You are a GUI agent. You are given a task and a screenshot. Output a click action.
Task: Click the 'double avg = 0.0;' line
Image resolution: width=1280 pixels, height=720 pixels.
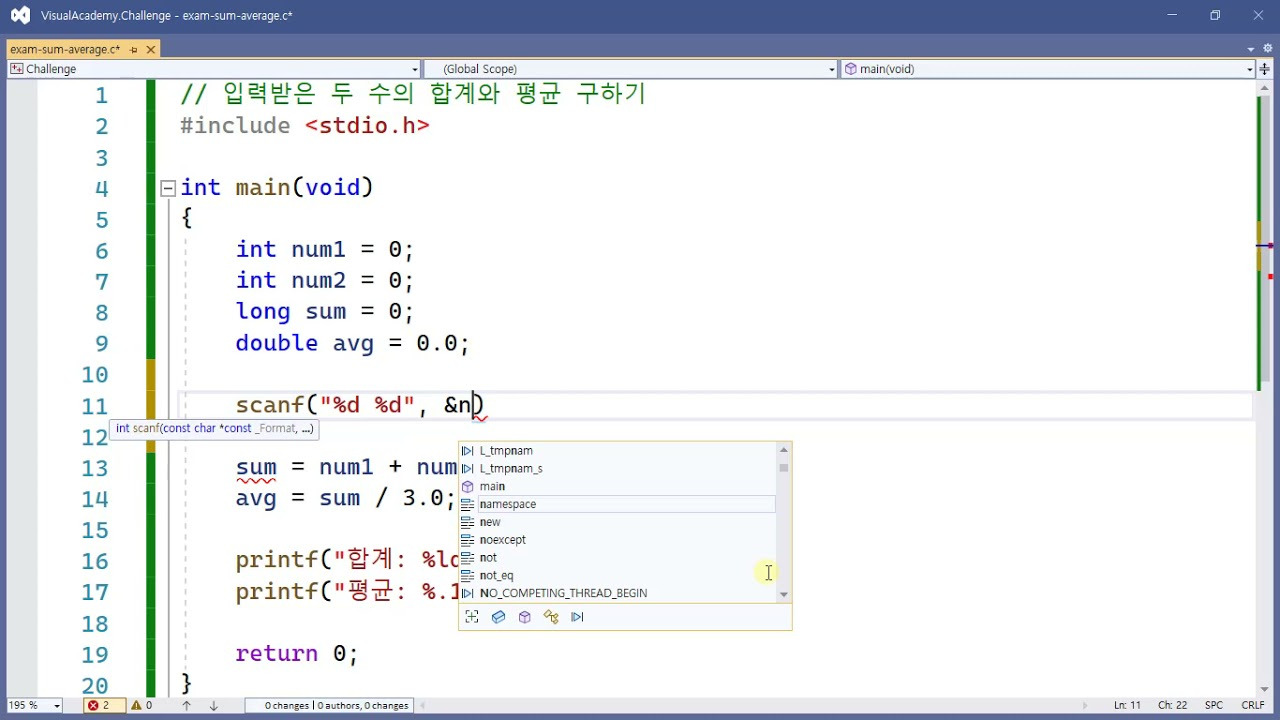352,344
